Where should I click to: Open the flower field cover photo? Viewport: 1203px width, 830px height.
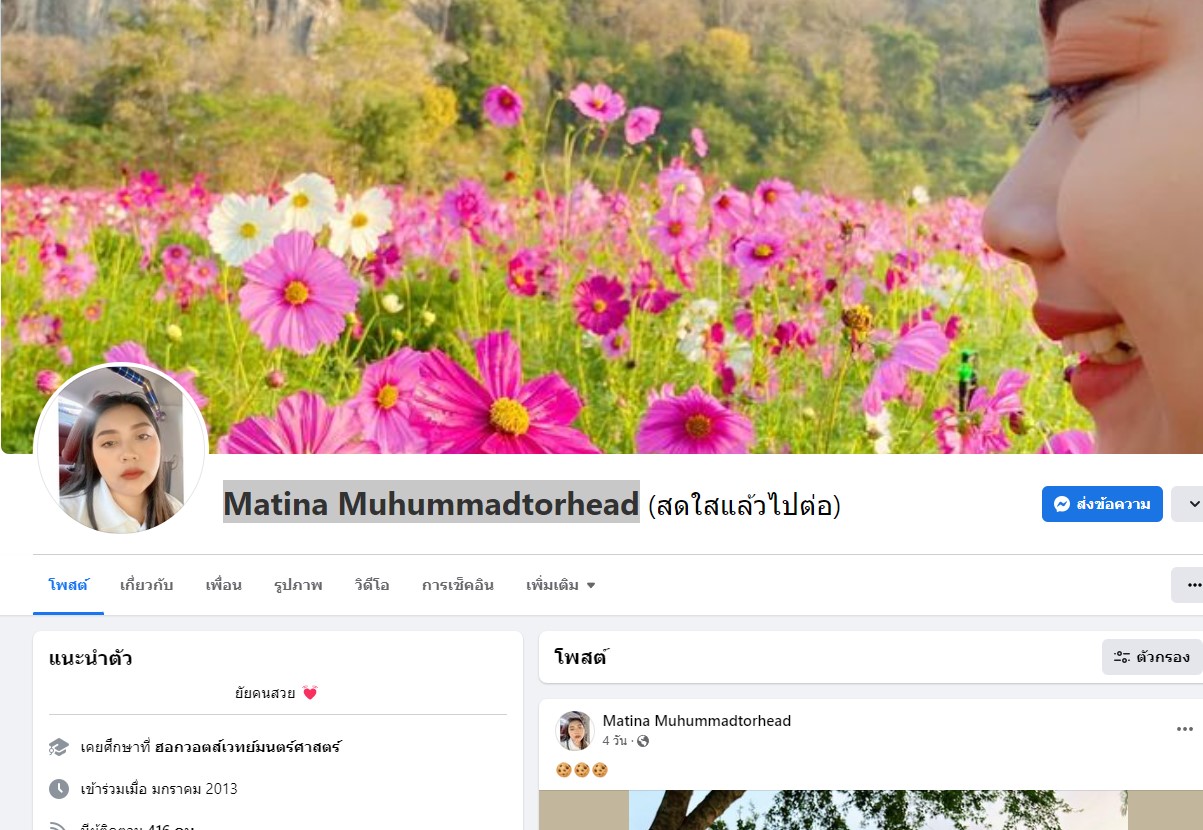600,226
